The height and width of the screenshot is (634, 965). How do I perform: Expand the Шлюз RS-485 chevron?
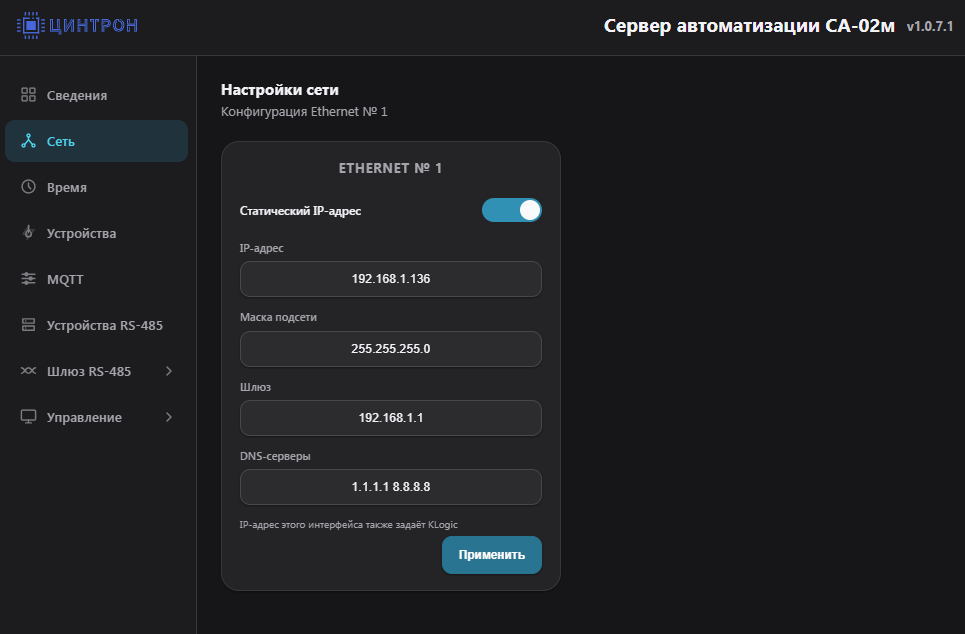click(x=169, y=371)
